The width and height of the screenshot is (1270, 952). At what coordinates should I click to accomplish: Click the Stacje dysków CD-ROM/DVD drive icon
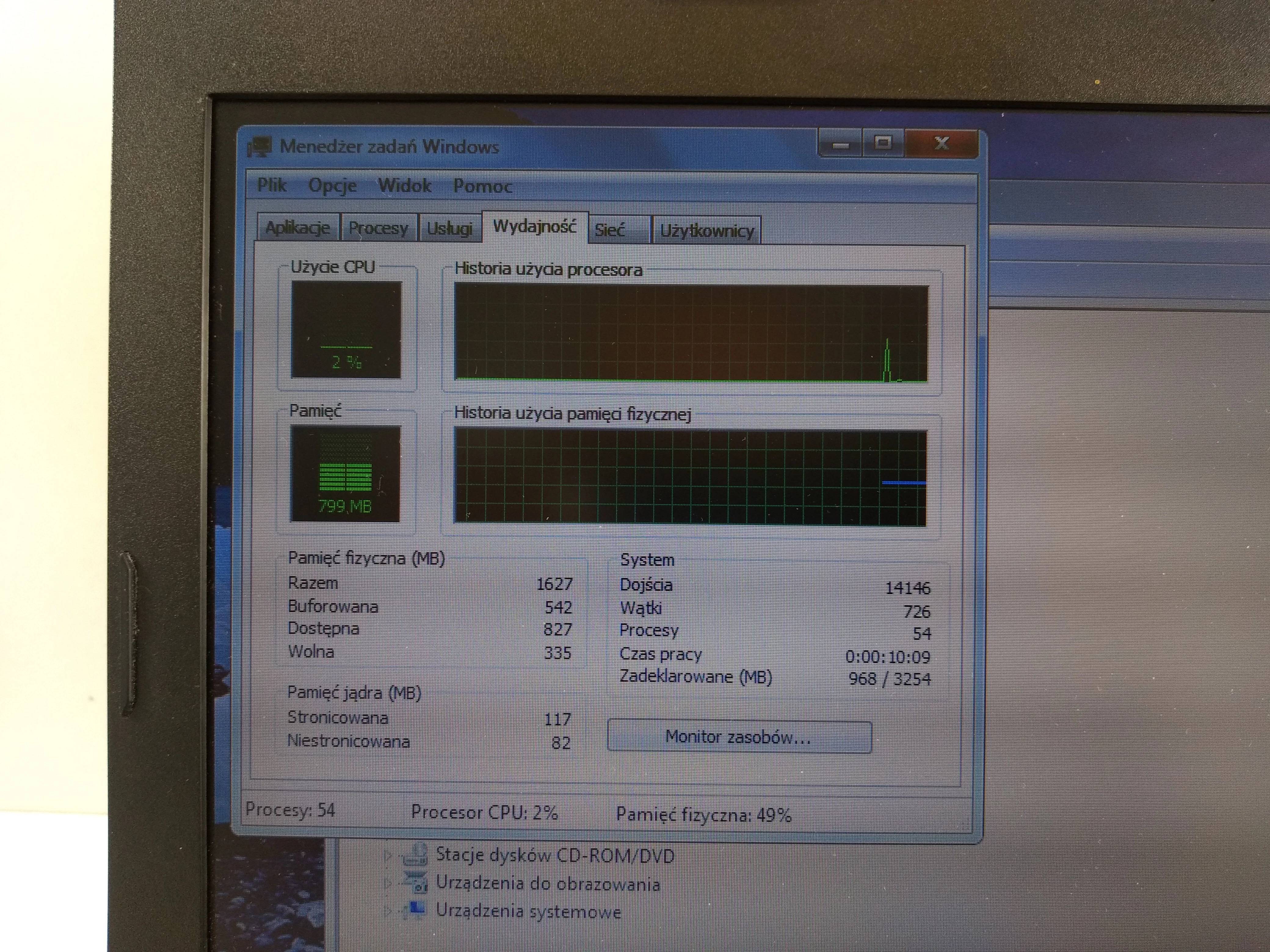coord(415,854)
